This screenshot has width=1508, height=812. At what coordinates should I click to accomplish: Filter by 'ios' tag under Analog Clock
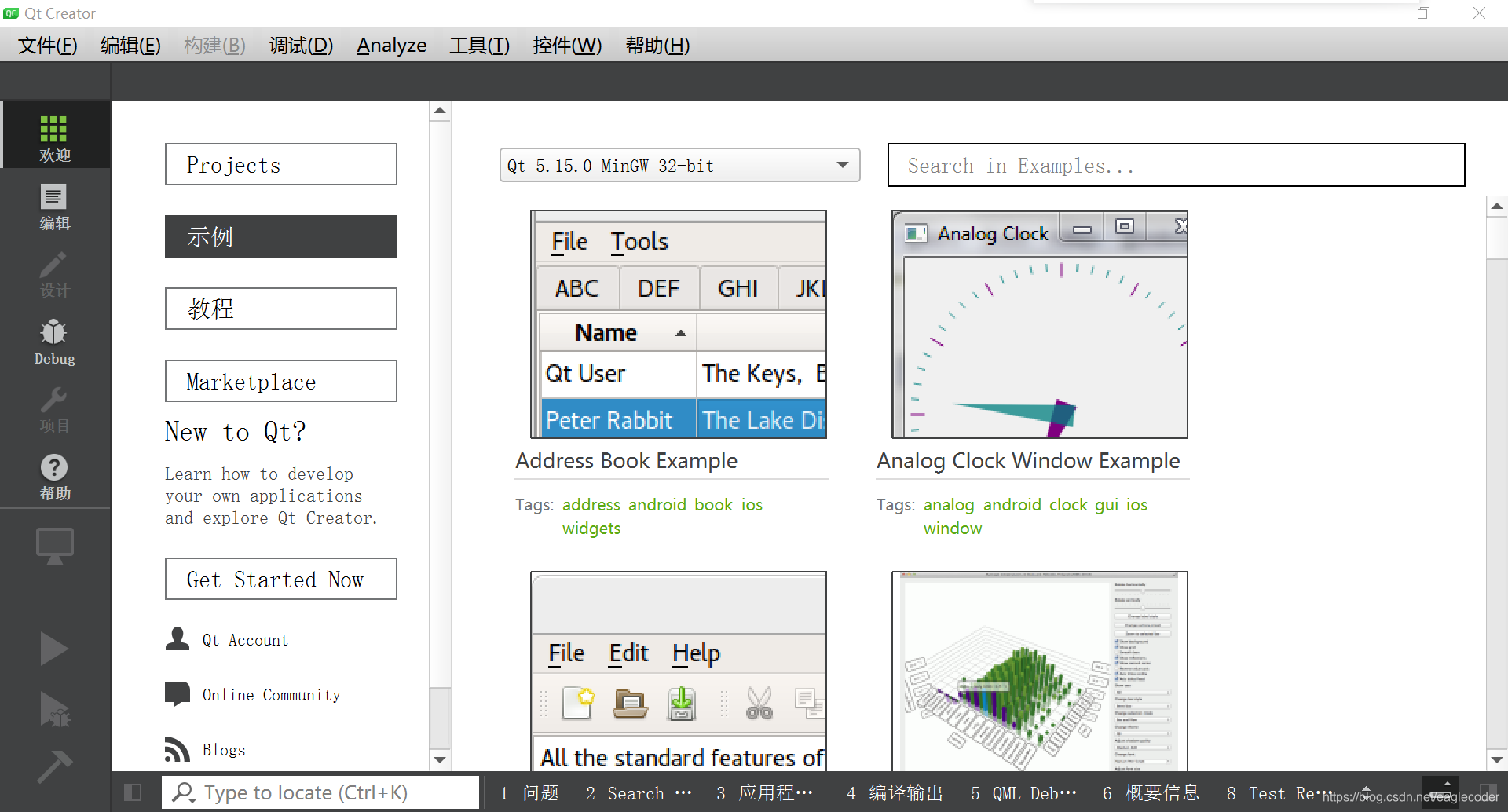1136,504
